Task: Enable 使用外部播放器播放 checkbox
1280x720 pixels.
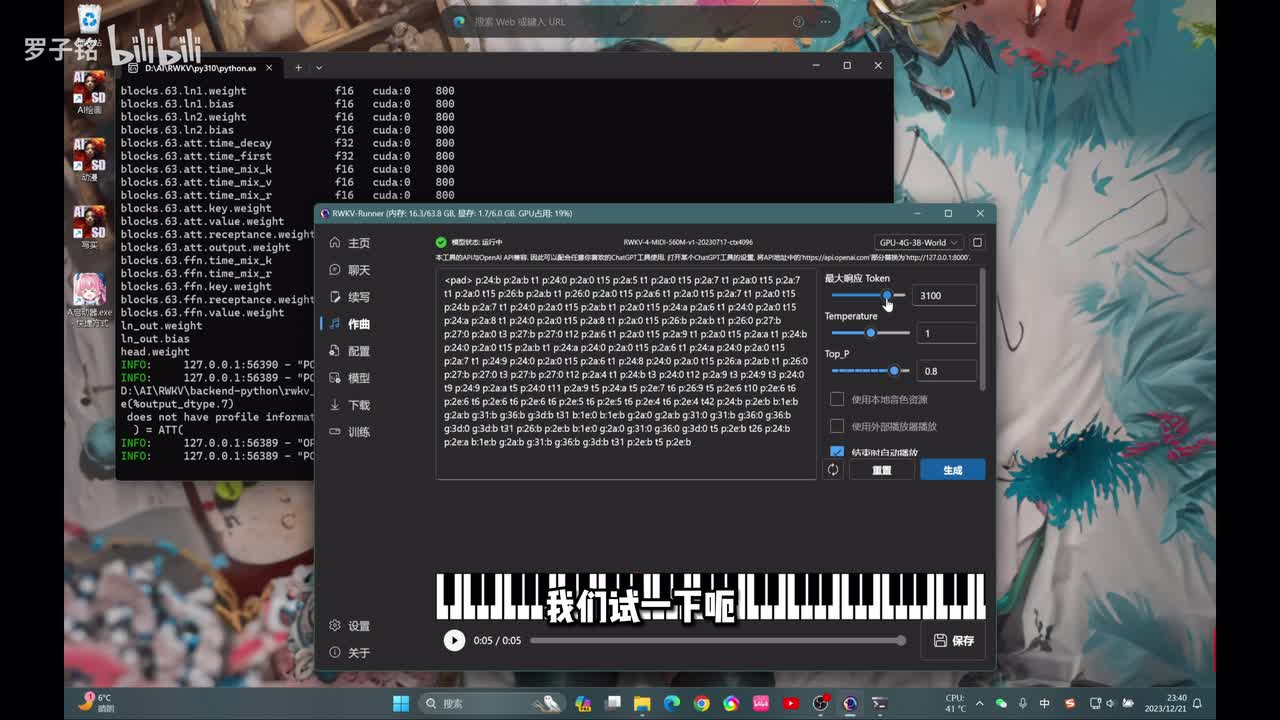Action: (837, 426)
